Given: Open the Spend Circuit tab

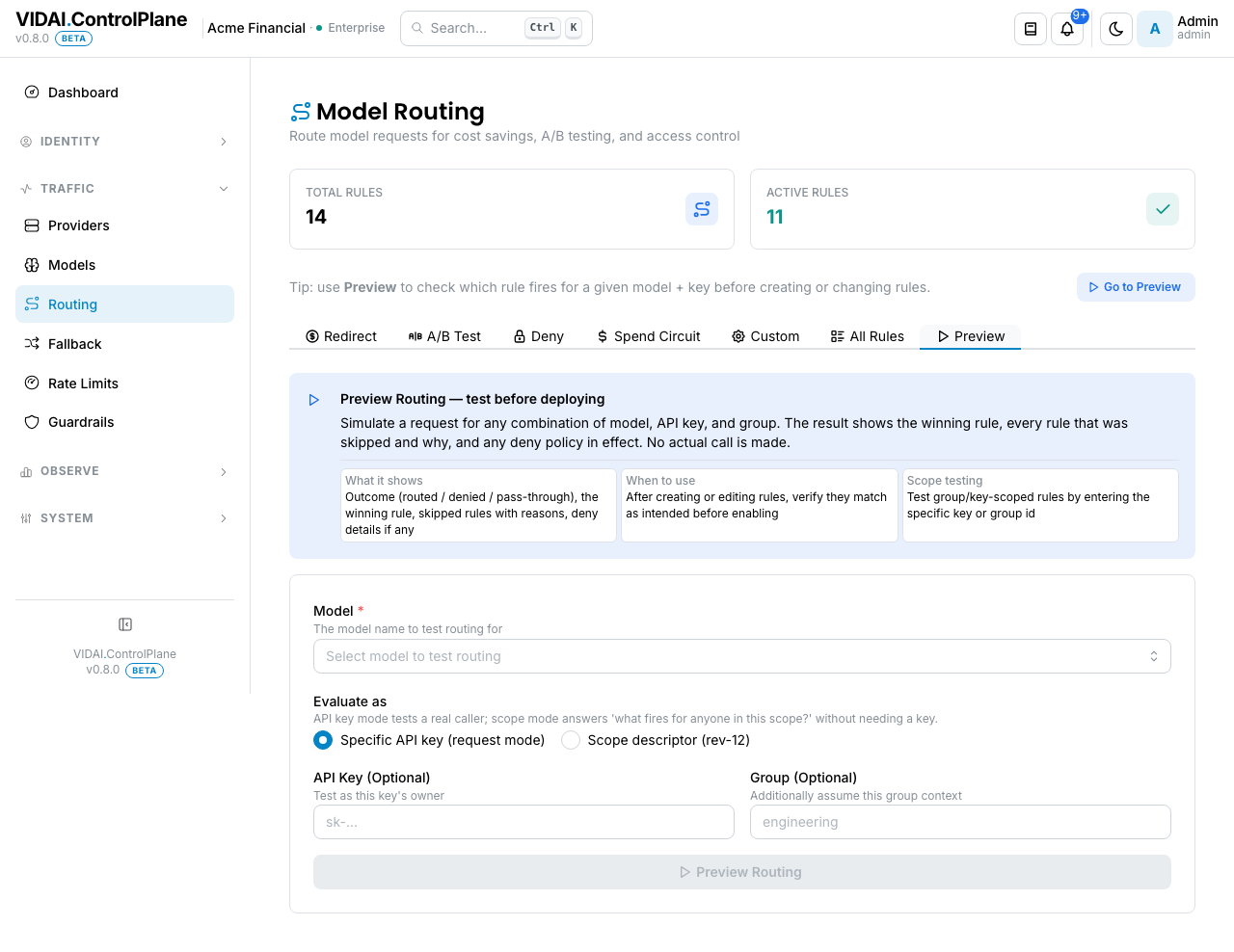Looking at the screenshot, I should (649, 336).
